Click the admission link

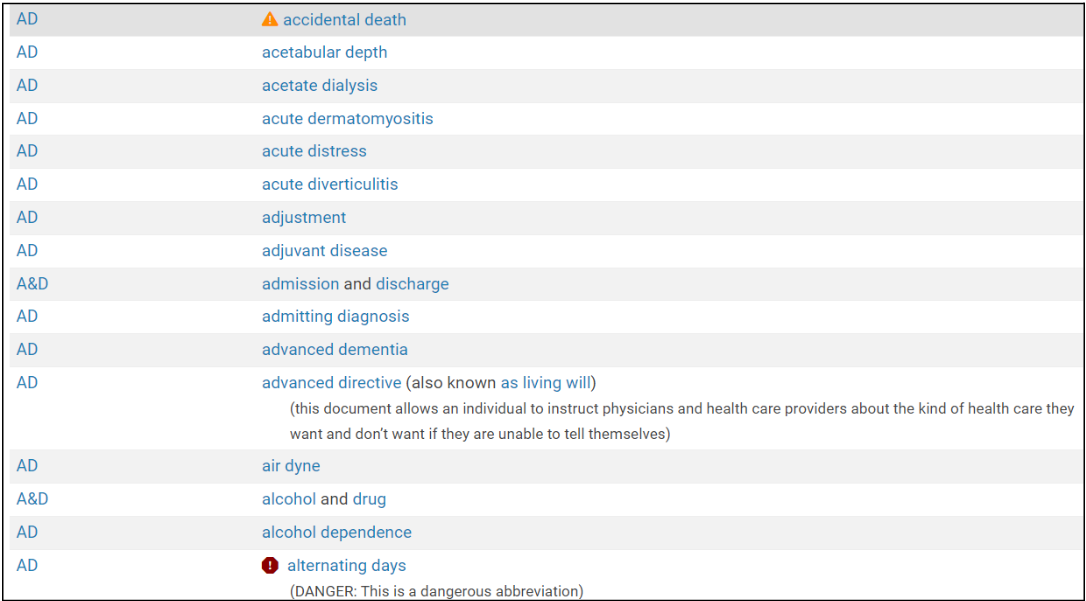pyautogui.click(x=300, y=284)
